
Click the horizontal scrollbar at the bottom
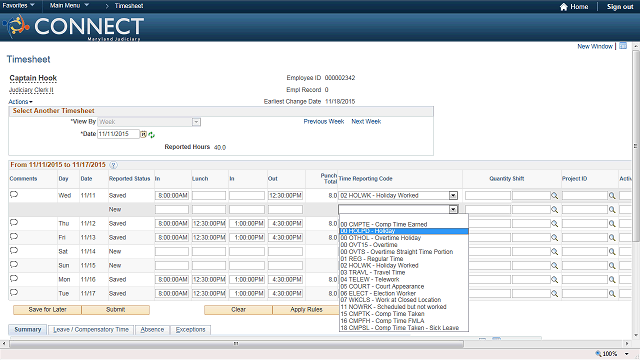pos(236,344)
